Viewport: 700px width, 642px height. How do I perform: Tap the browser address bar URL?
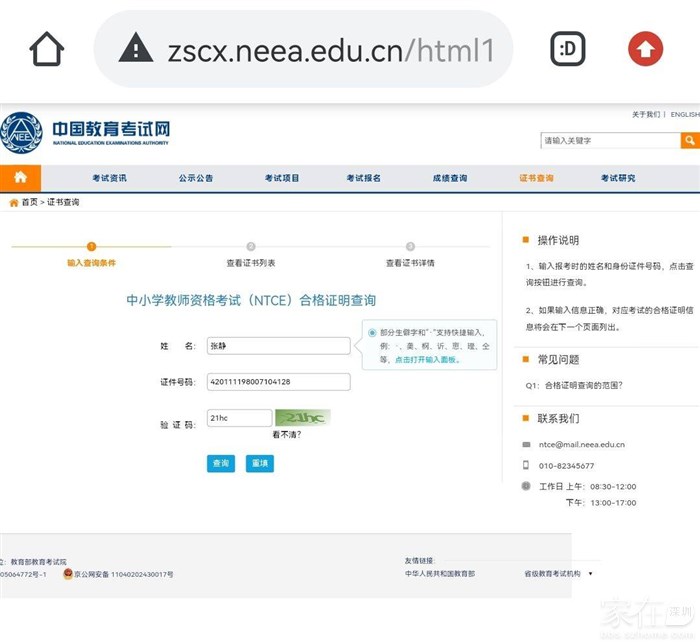tap(330, 49)
